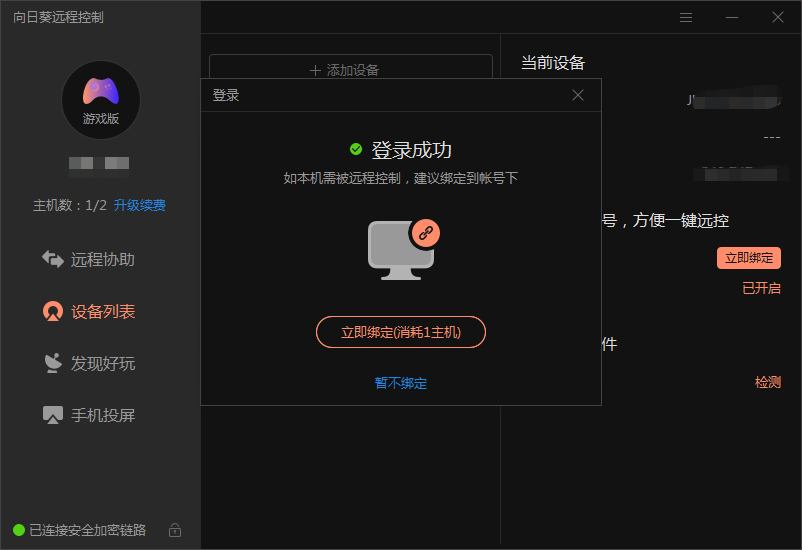Click the device list icon in sidebar
The width and height of the screenshot is (802, 550).
(52, 312)
